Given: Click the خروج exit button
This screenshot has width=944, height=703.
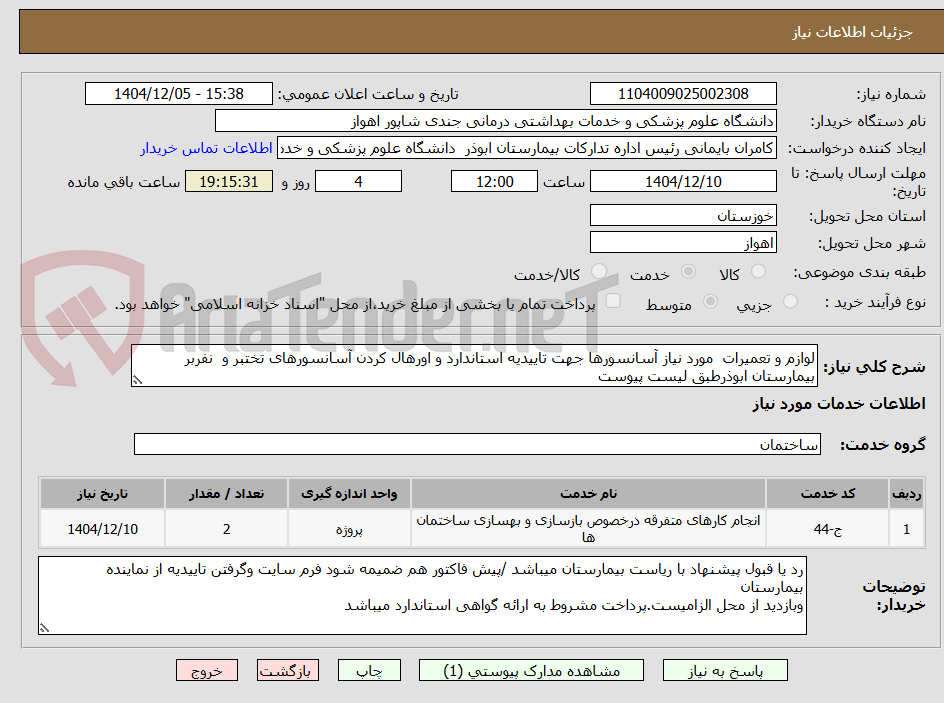Looking at the screenshot, I should [206, 670].
